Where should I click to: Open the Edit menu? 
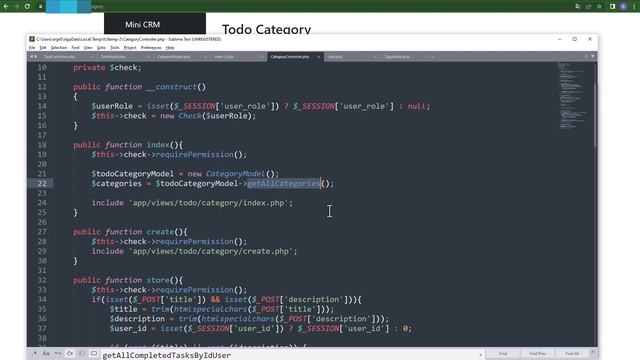pyautogui.click(x=43, y=48)
